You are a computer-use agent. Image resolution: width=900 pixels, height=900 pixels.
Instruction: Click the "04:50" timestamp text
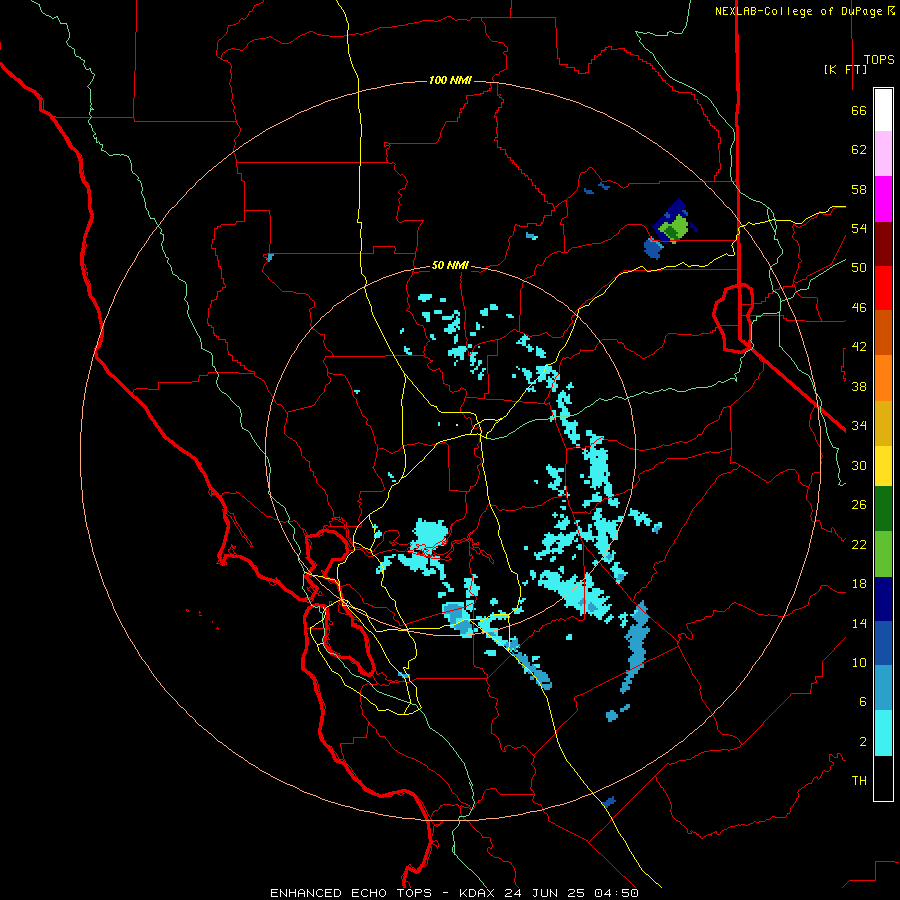[616, 893]
